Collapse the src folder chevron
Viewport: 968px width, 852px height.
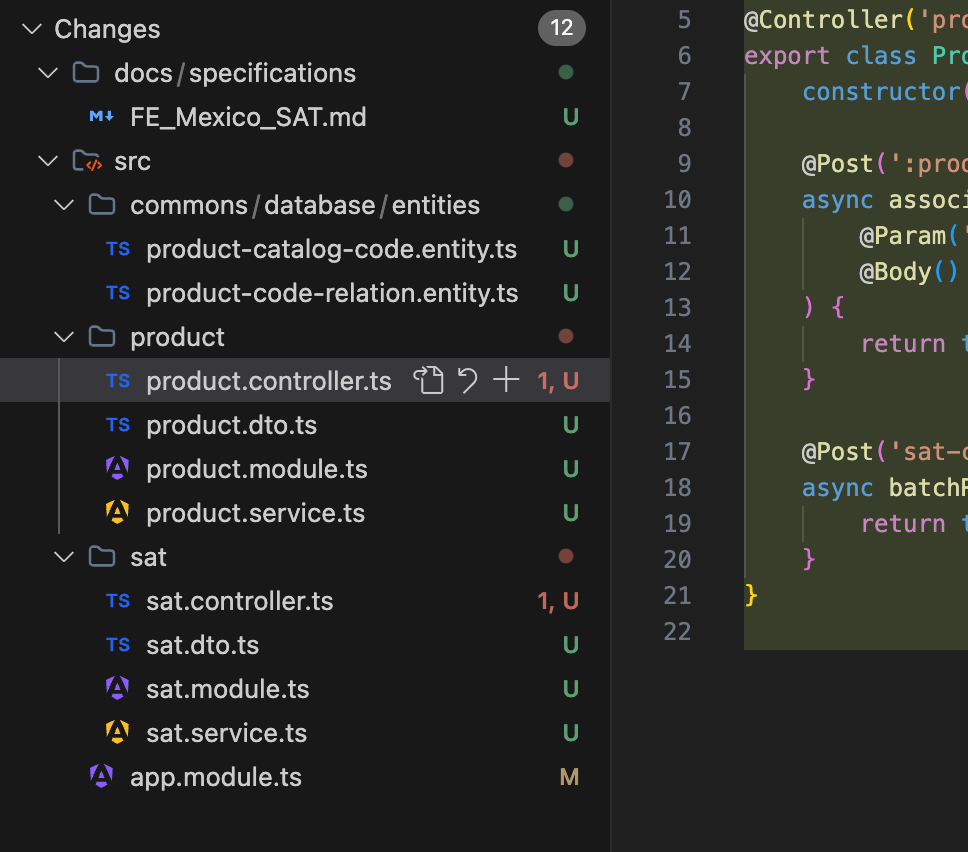[48, 161]
